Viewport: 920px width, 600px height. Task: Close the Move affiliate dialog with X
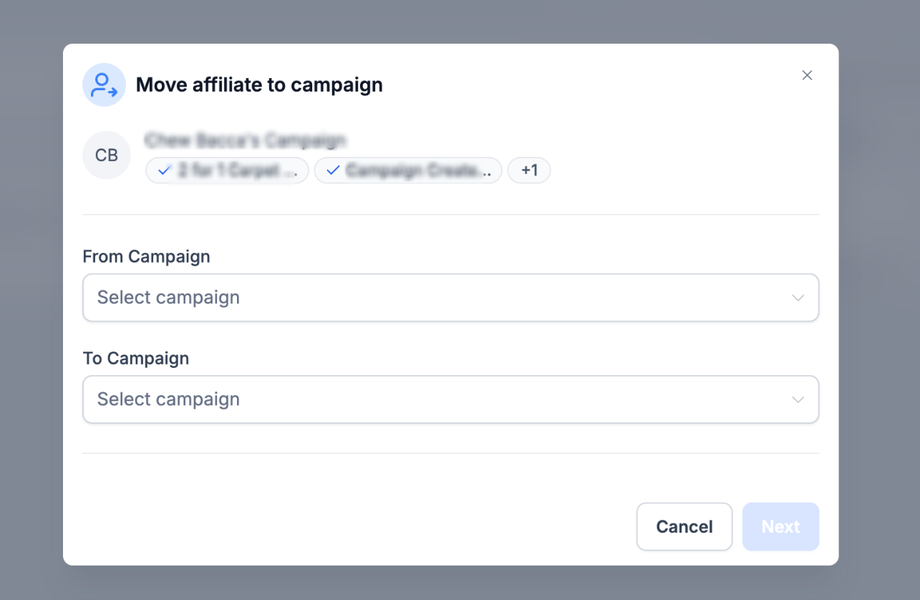[x=807, y=75]
